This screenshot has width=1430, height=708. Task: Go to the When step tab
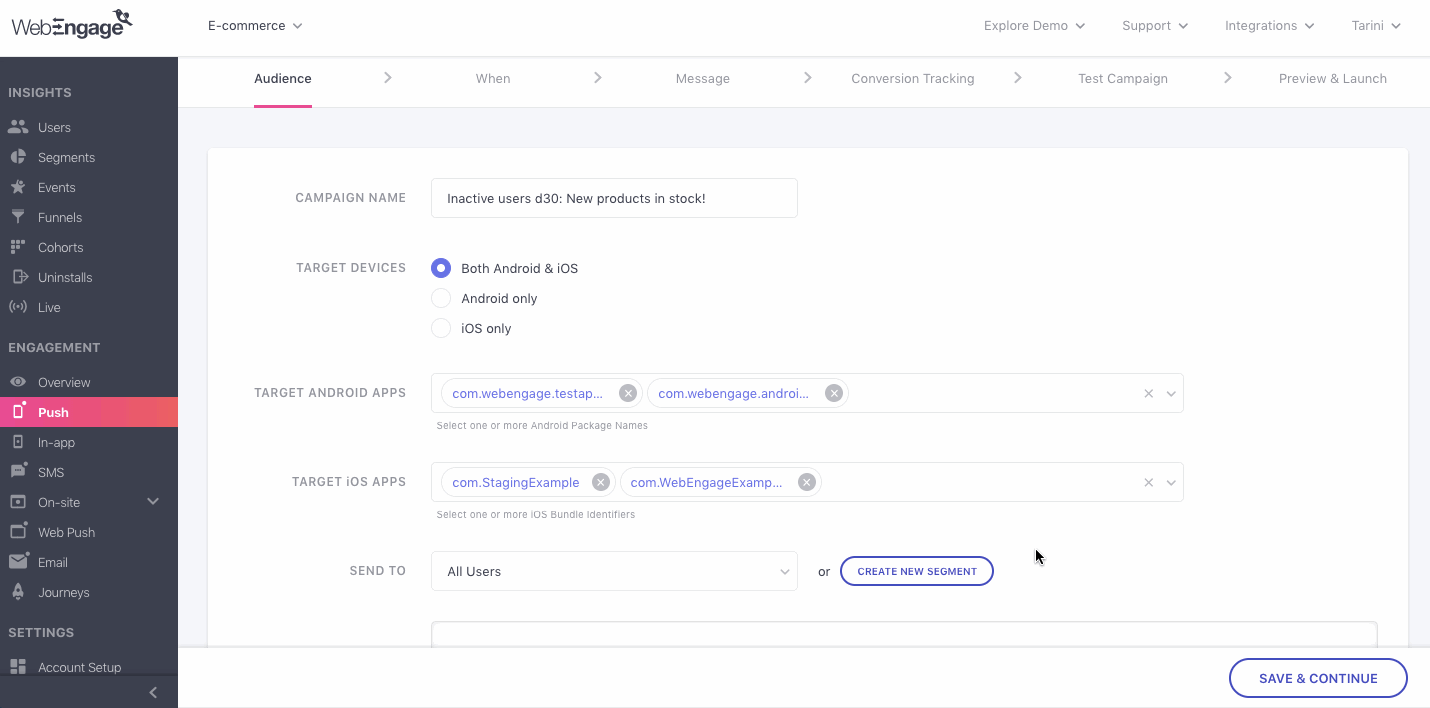[x=493, y=79]
